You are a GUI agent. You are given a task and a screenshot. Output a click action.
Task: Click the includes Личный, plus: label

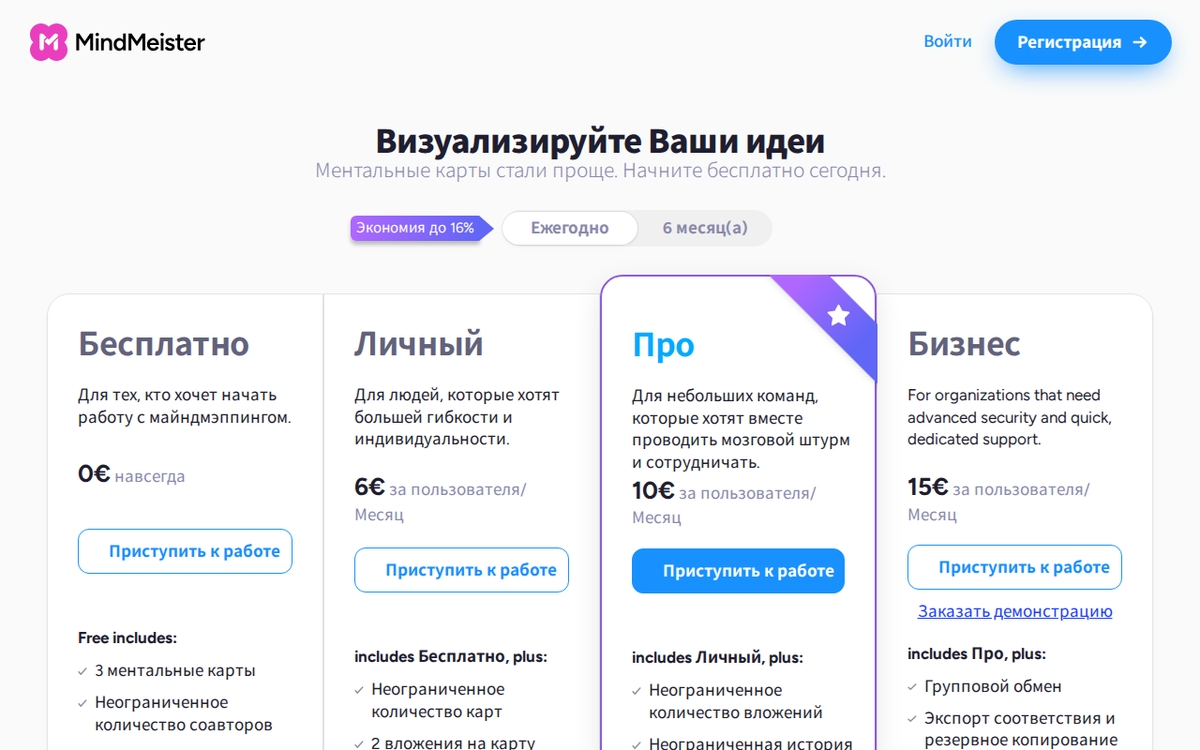click(718, 658)
